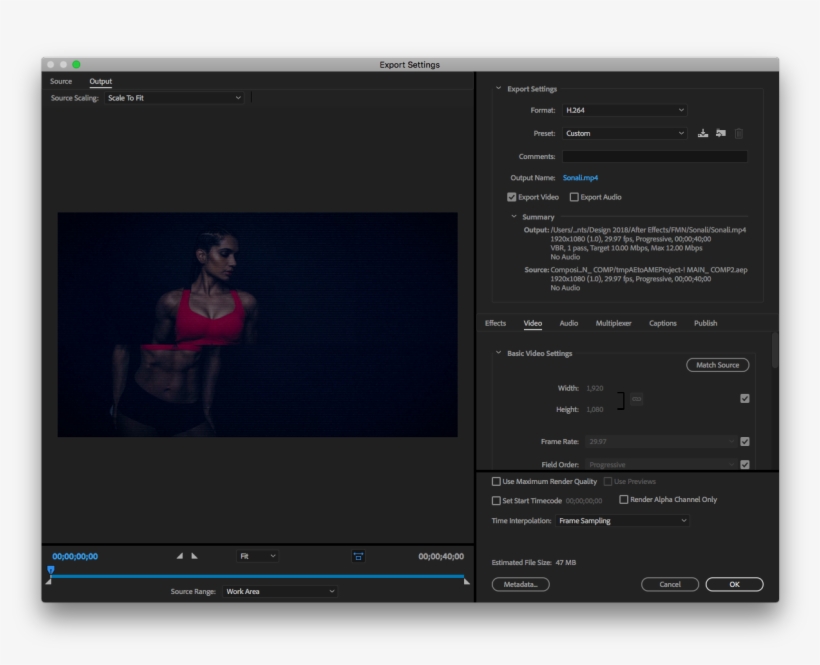Viewport: 820px width, 665px height.
Task: Open the Field Order dropdown
Action: click(661, 465)
